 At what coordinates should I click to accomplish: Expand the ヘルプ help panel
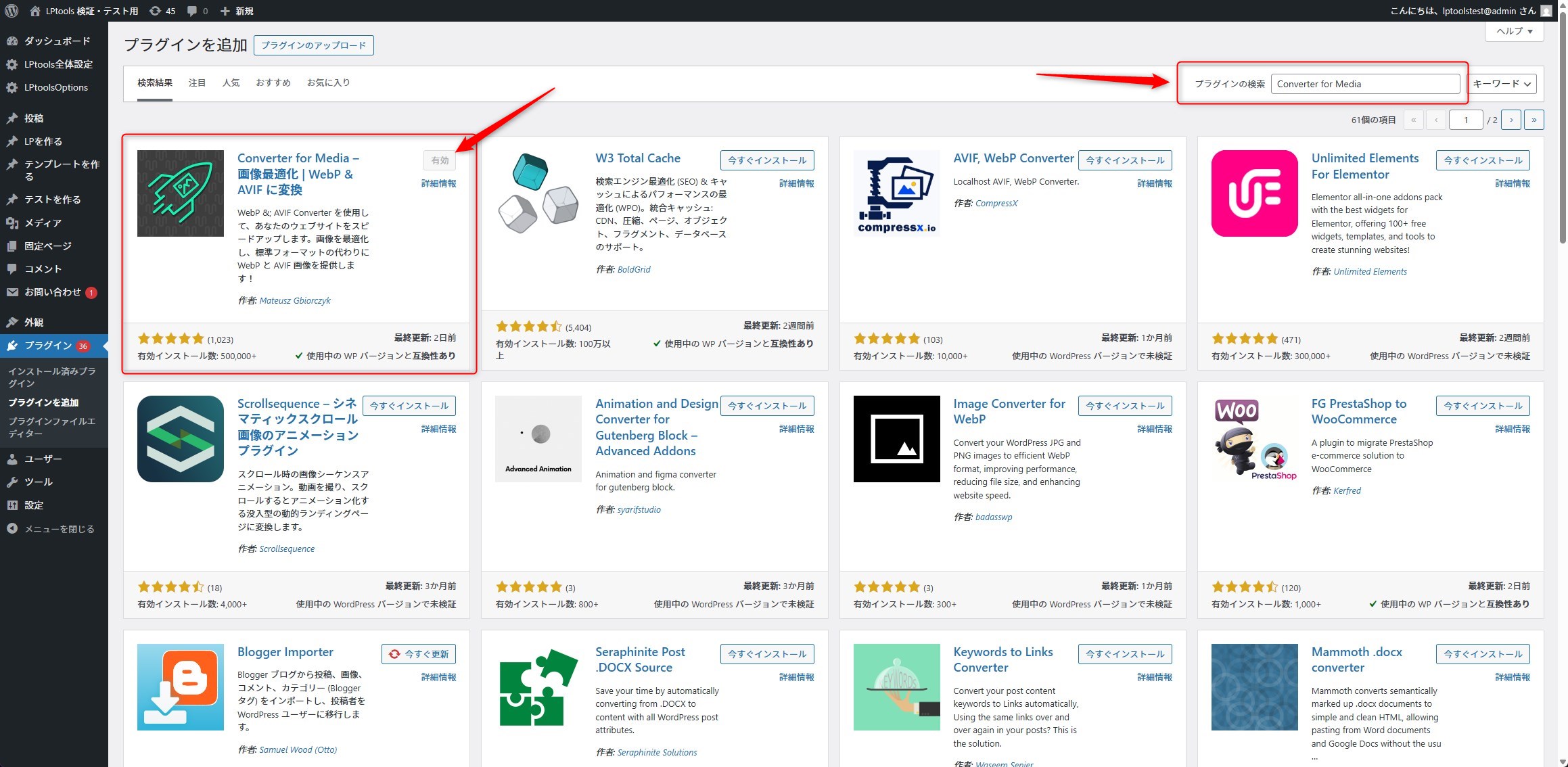coord(1515,31)
